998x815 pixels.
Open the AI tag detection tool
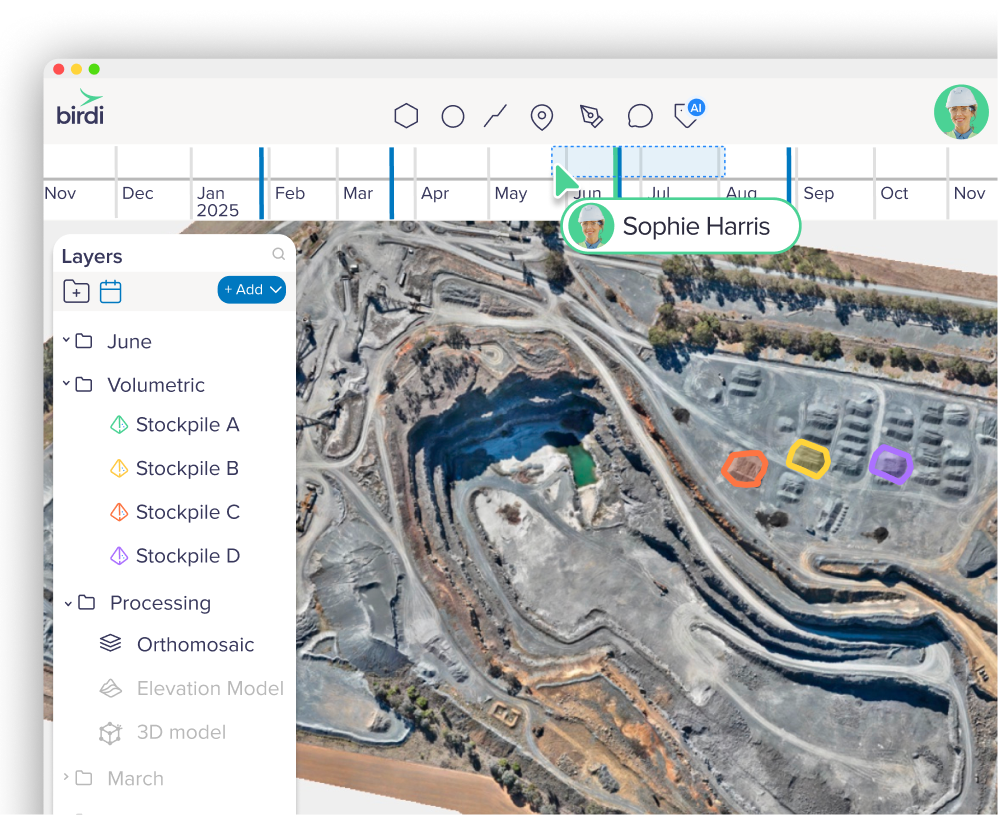click(689, 114)
